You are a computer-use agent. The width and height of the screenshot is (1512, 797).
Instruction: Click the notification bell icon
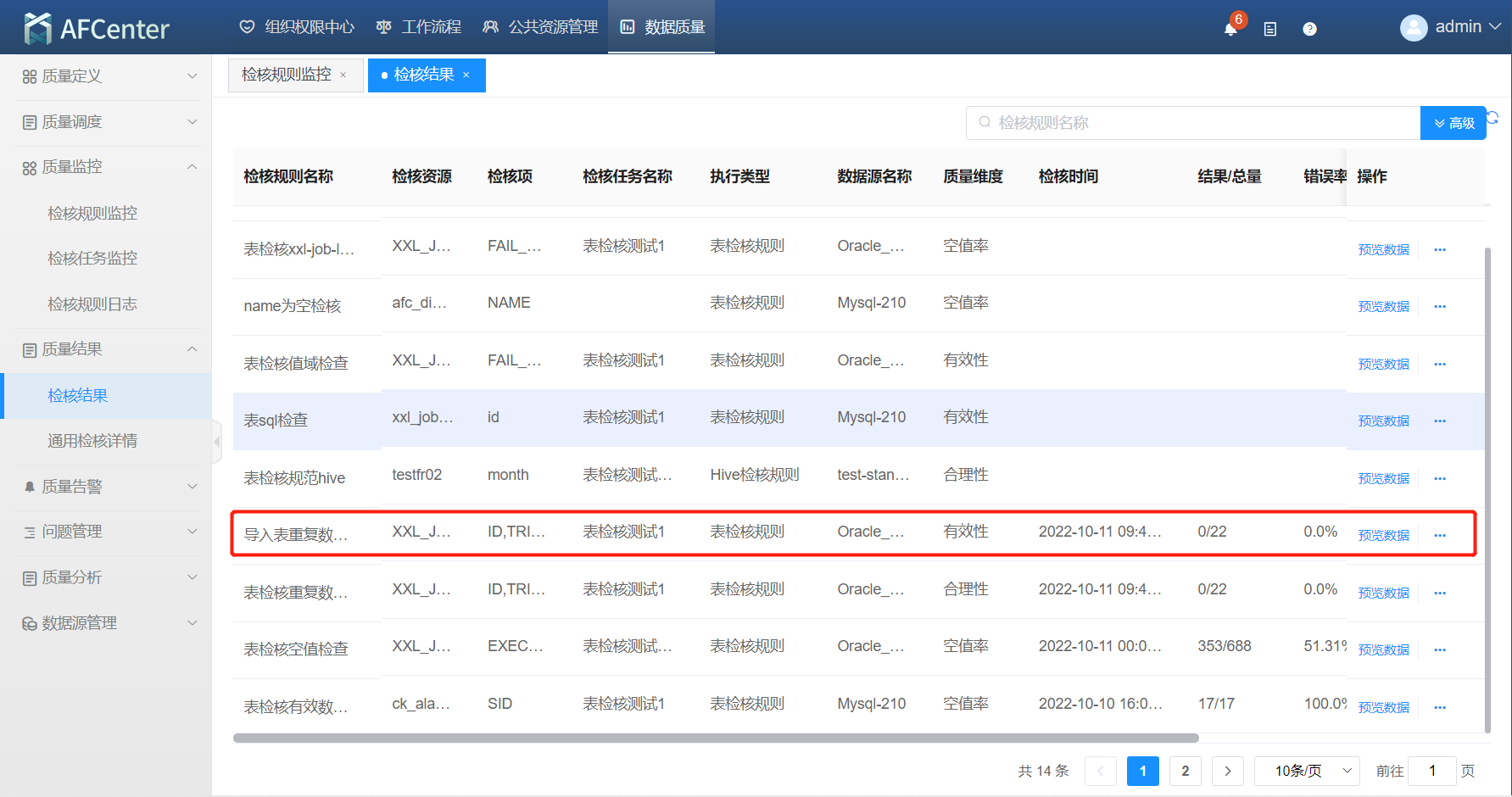(1230, 29)
